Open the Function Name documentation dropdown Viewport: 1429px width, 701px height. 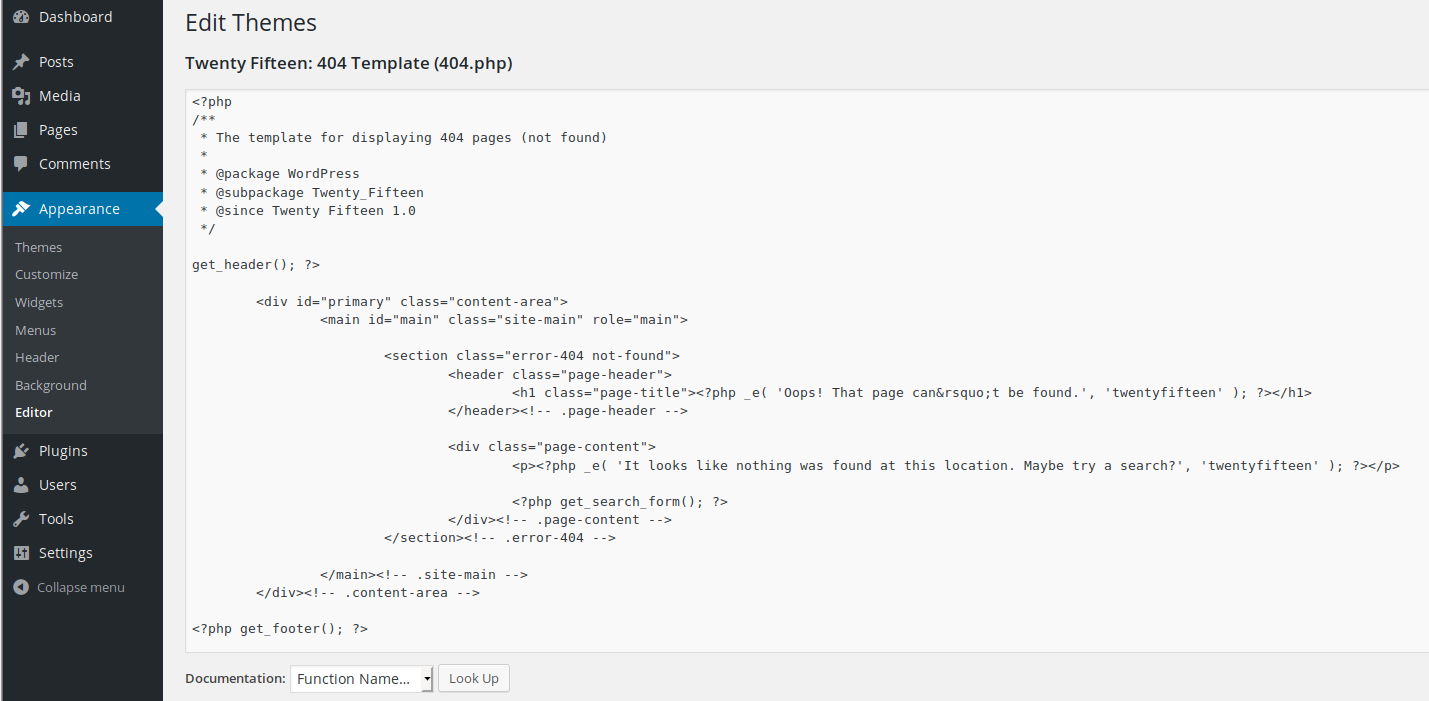tap(361, 679)
